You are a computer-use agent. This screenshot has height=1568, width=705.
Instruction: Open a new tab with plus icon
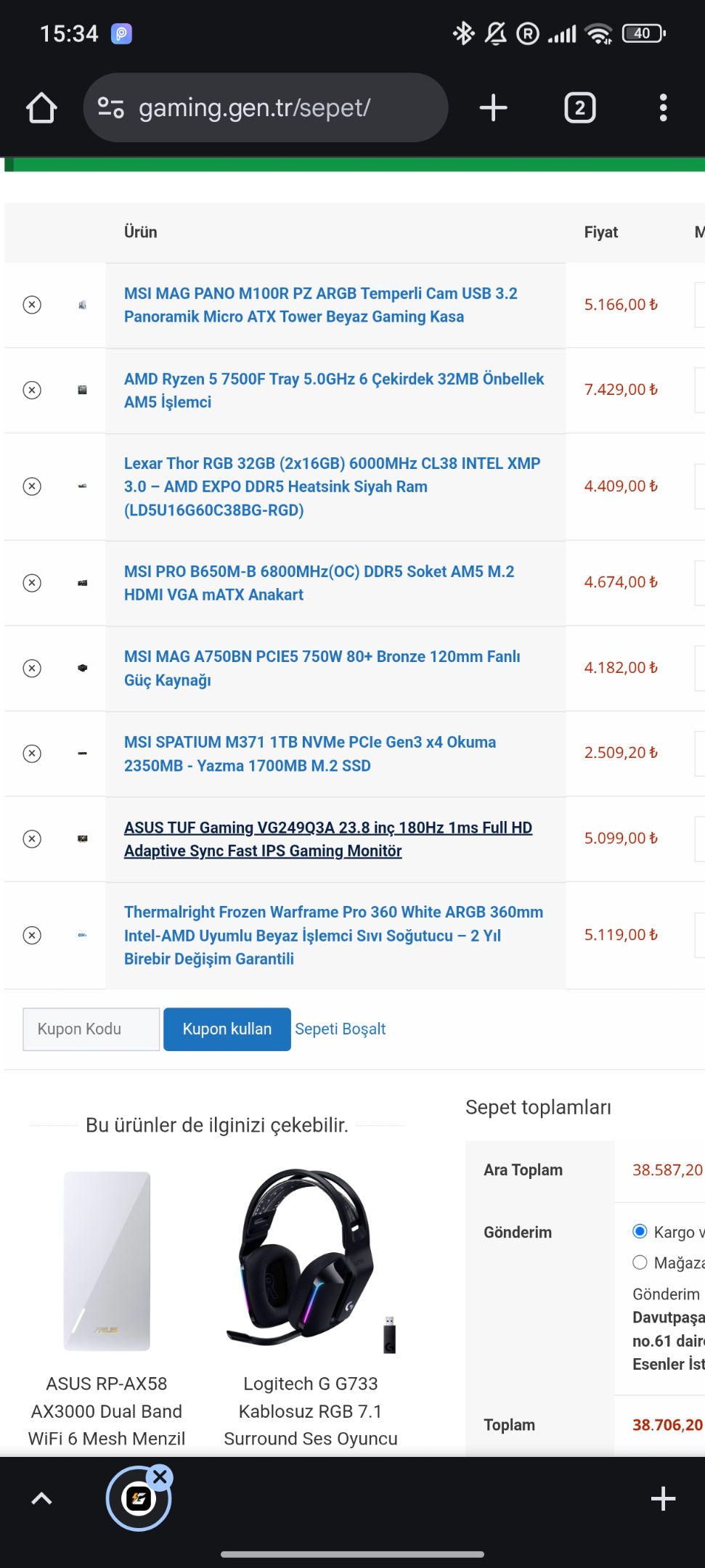[493, 108]
